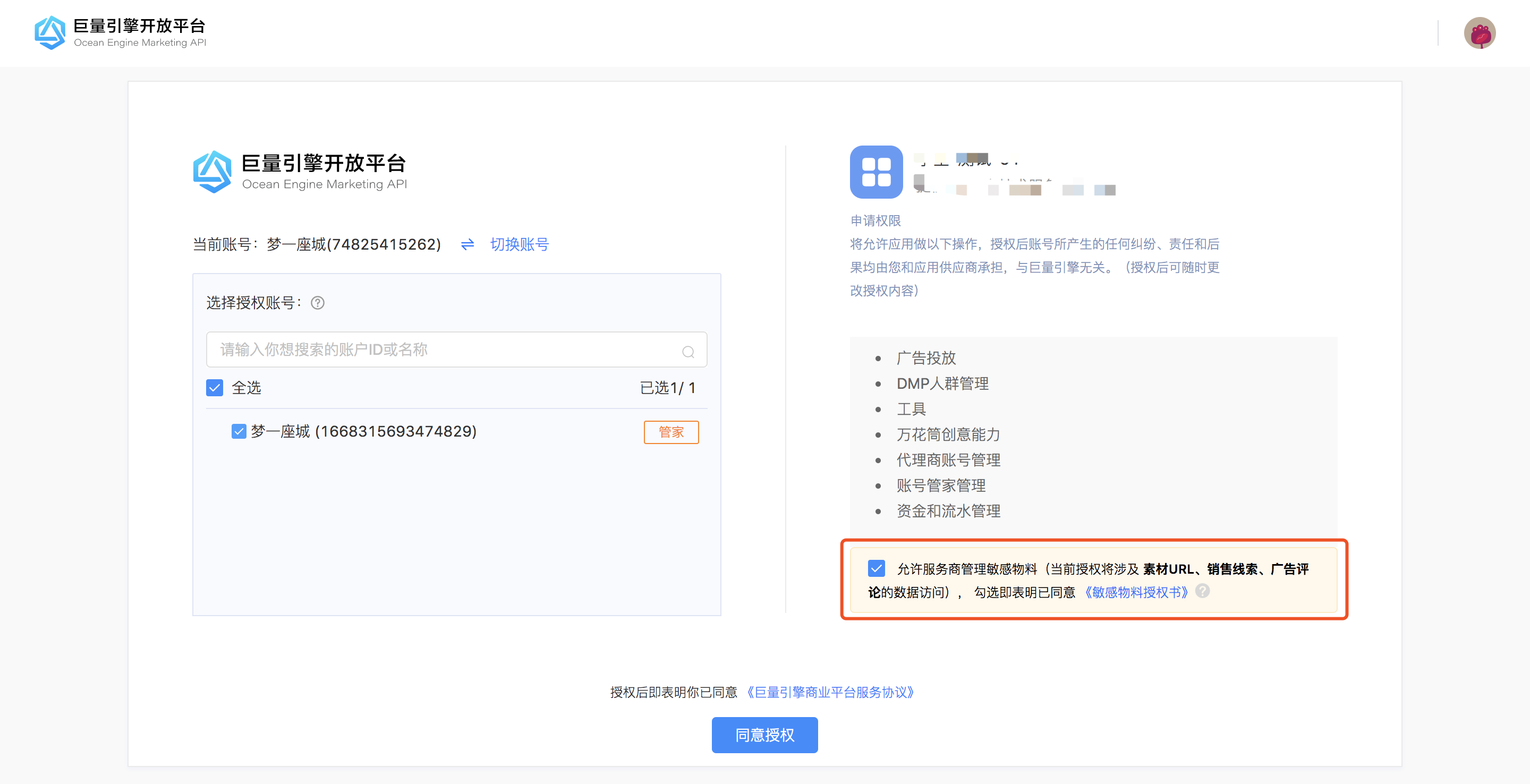Open 《敏感物料授权书》 link
The height and width of the screenshot is (784, 1530).
point(1136,592)
